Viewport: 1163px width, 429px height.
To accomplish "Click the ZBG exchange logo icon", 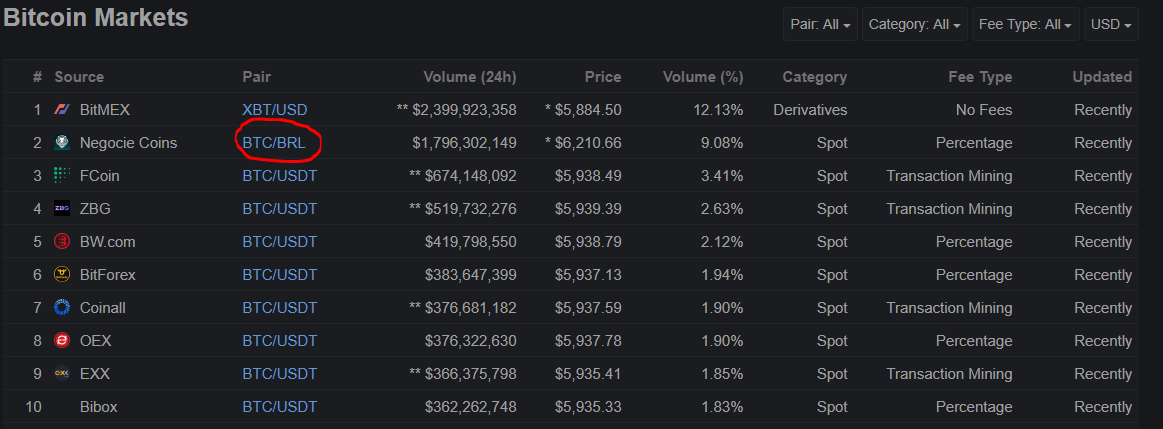I will pyautogui.click(x=62, y=209).
